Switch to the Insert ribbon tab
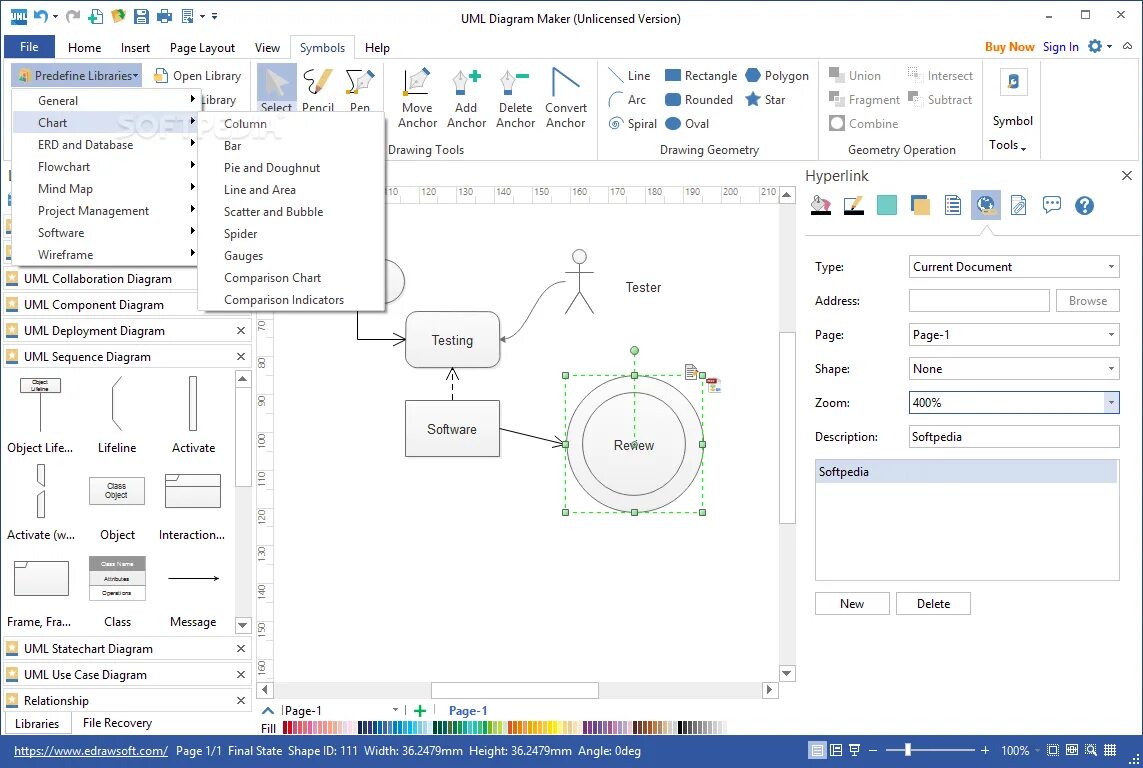The image size is (1143, 768). (135, 47)
